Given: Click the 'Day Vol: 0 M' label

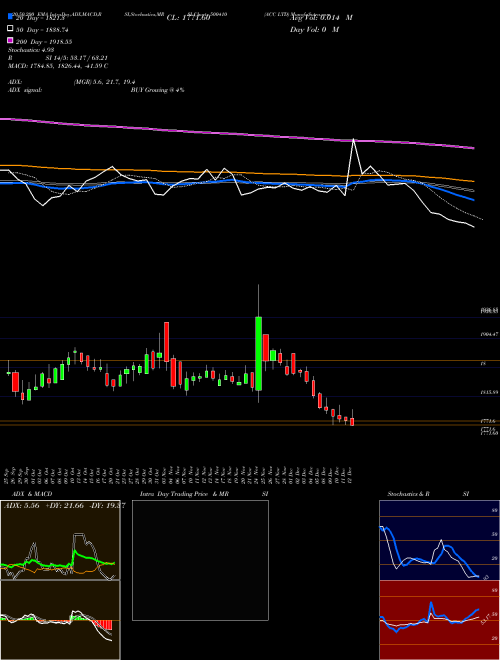Looking at the screenshot, I should click(314, 30).
